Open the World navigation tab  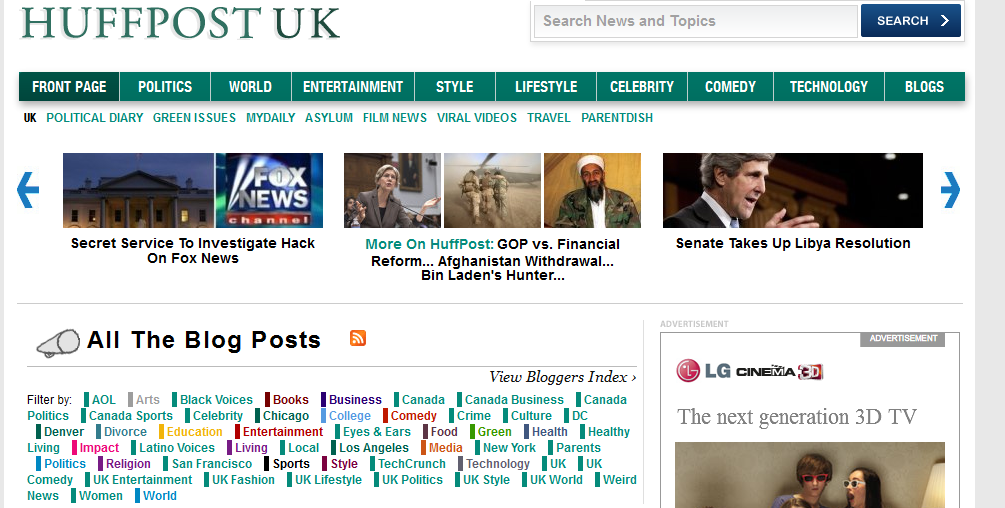[251, 86]
